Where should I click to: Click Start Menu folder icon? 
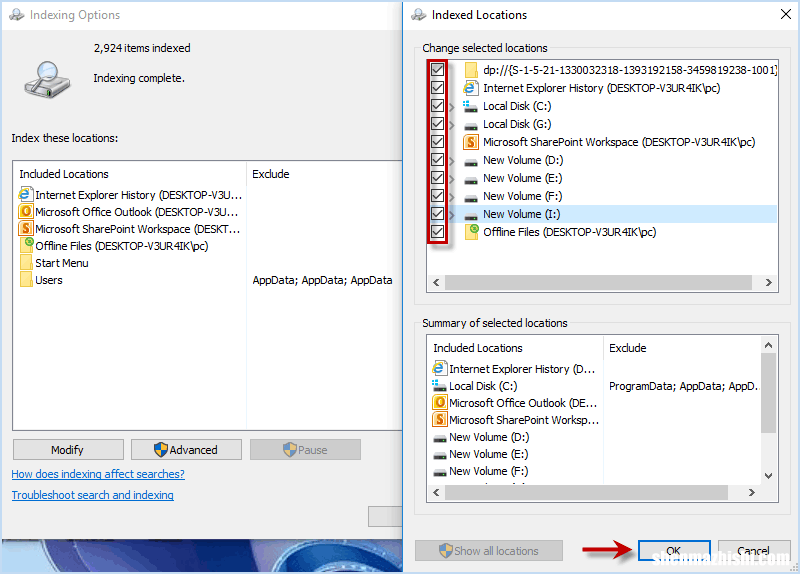click(26, 262)
